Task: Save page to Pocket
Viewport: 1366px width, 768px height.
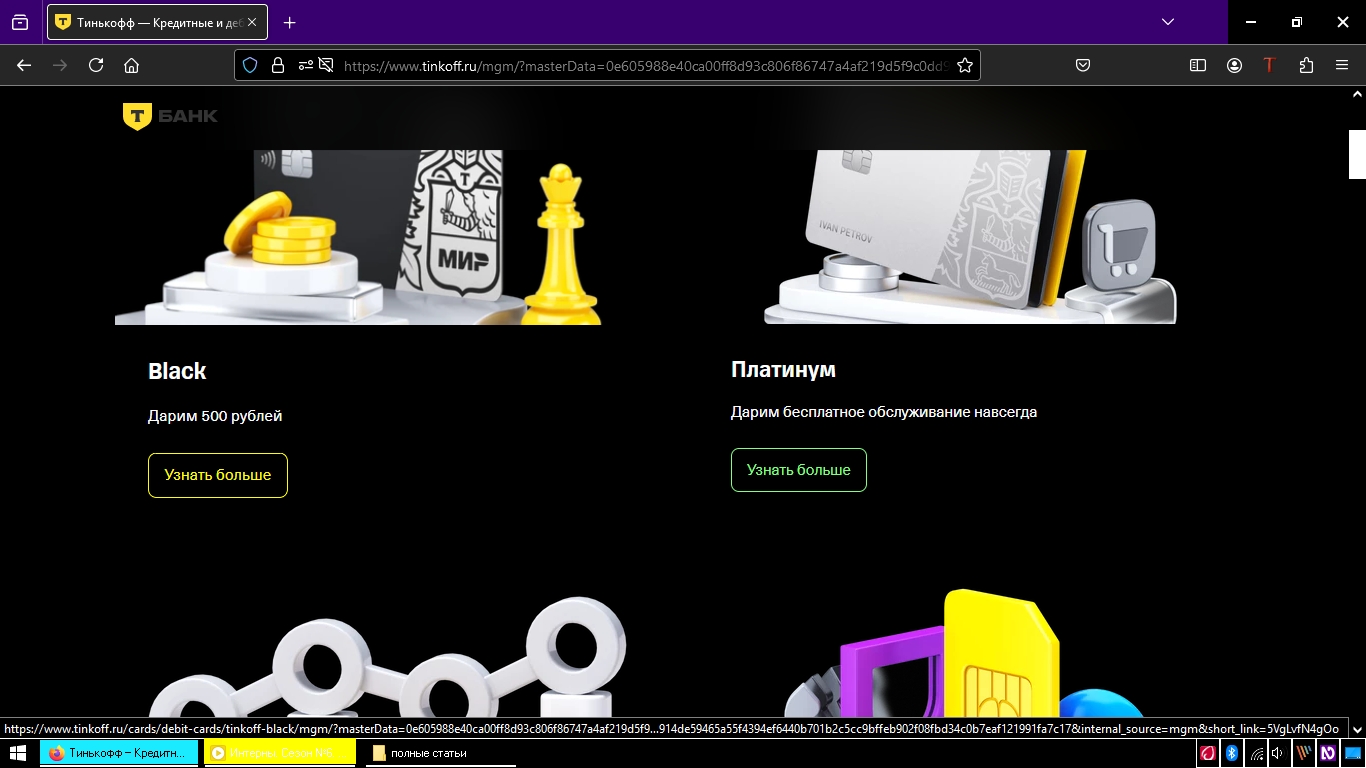Action: pyautogui.click(x=1082, y=65)
